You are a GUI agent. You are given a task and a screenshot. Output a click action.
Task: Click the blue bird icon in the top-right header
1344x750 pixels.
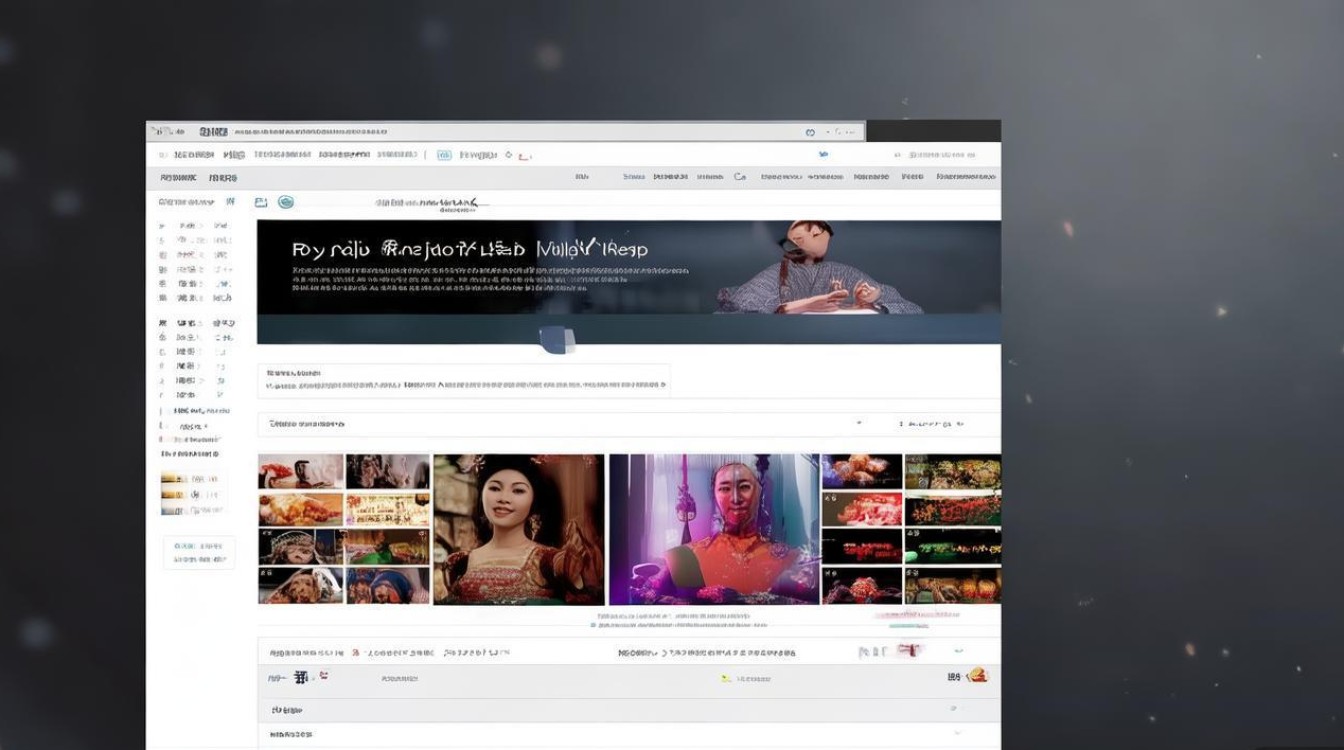click(x=823, y=155)
